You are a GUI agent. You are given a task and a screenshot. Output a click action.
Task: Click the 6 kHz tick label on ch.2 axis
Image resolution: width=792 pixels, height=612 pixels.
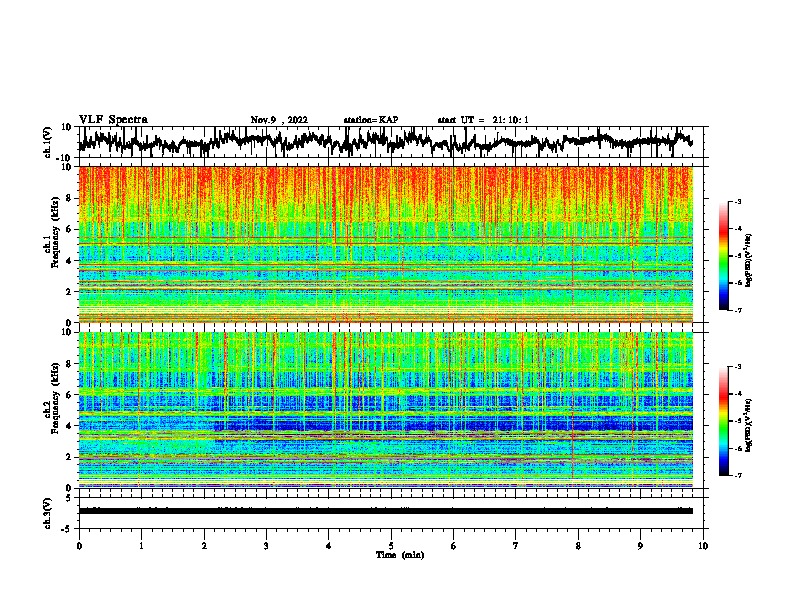click(x=69, y=395)
